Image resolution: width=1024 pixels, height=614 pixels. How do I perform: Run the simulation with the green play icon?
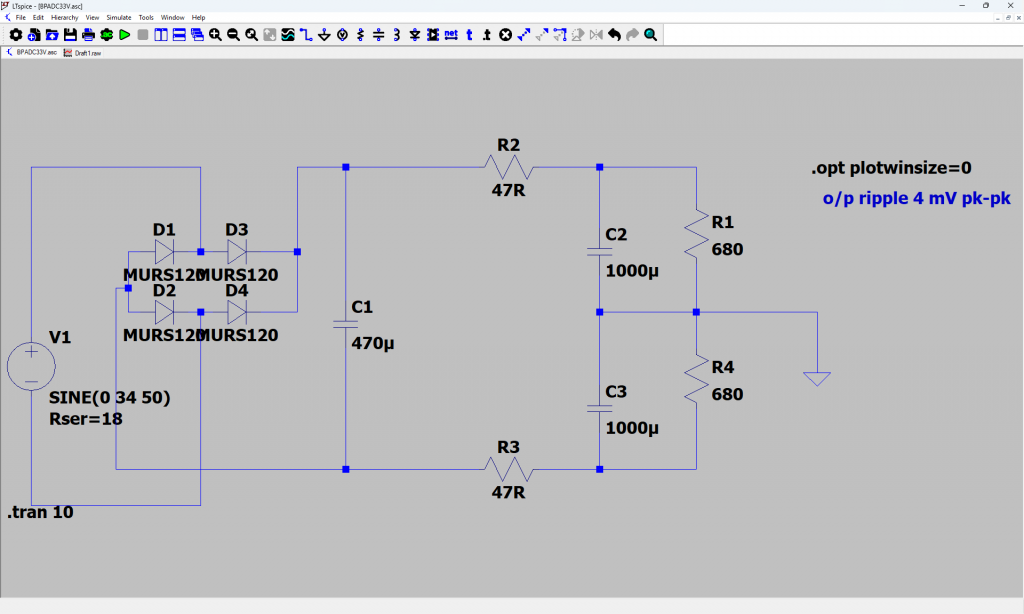pos(124,35)
